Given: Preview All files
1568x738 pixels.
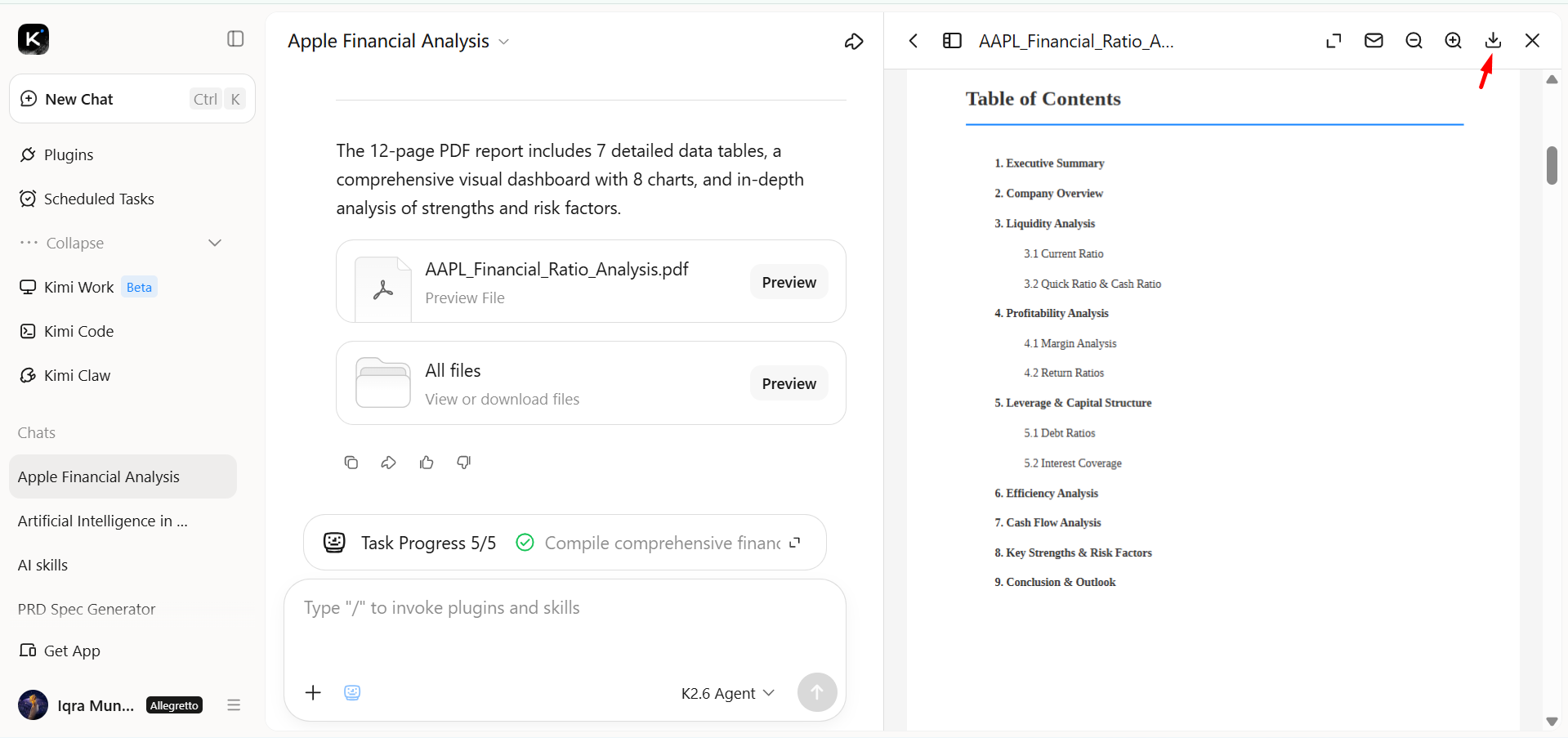Looking at the screenshot, I should click(788, 383).
